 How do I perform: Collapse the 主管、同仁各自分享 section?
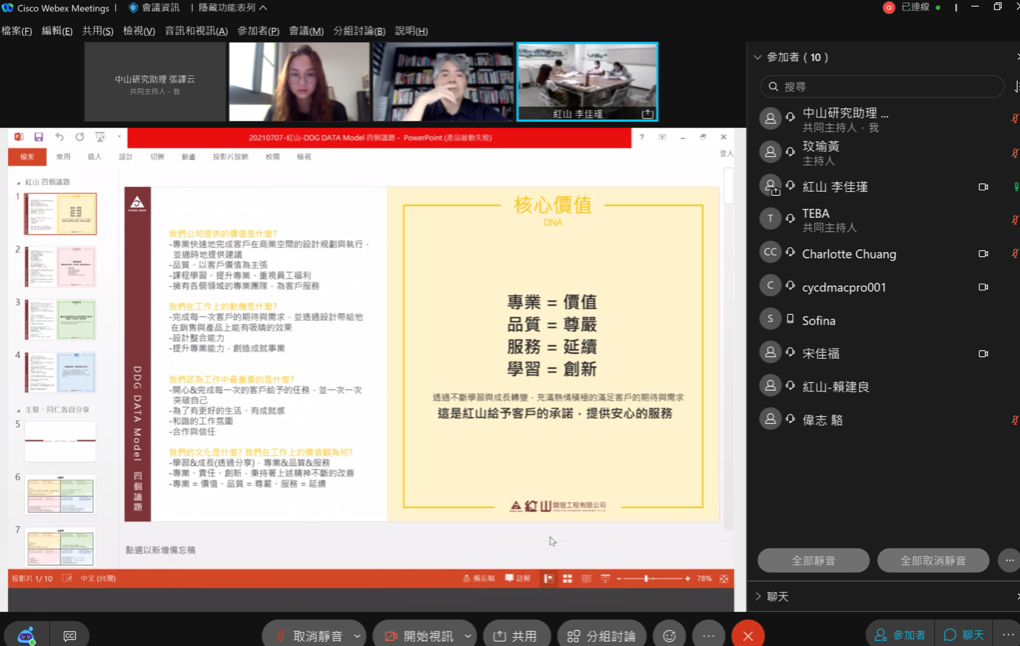[18, 410]
